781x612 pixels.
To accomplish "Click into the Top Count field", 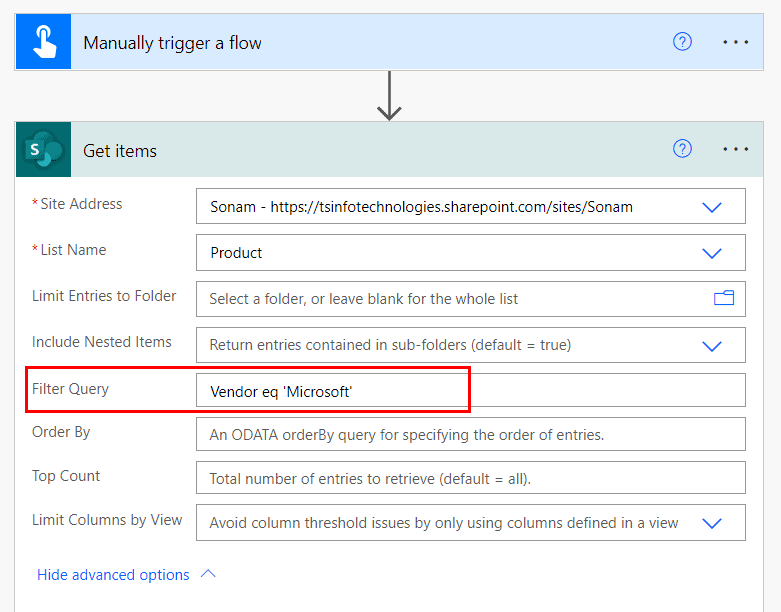I will (471, 478).
